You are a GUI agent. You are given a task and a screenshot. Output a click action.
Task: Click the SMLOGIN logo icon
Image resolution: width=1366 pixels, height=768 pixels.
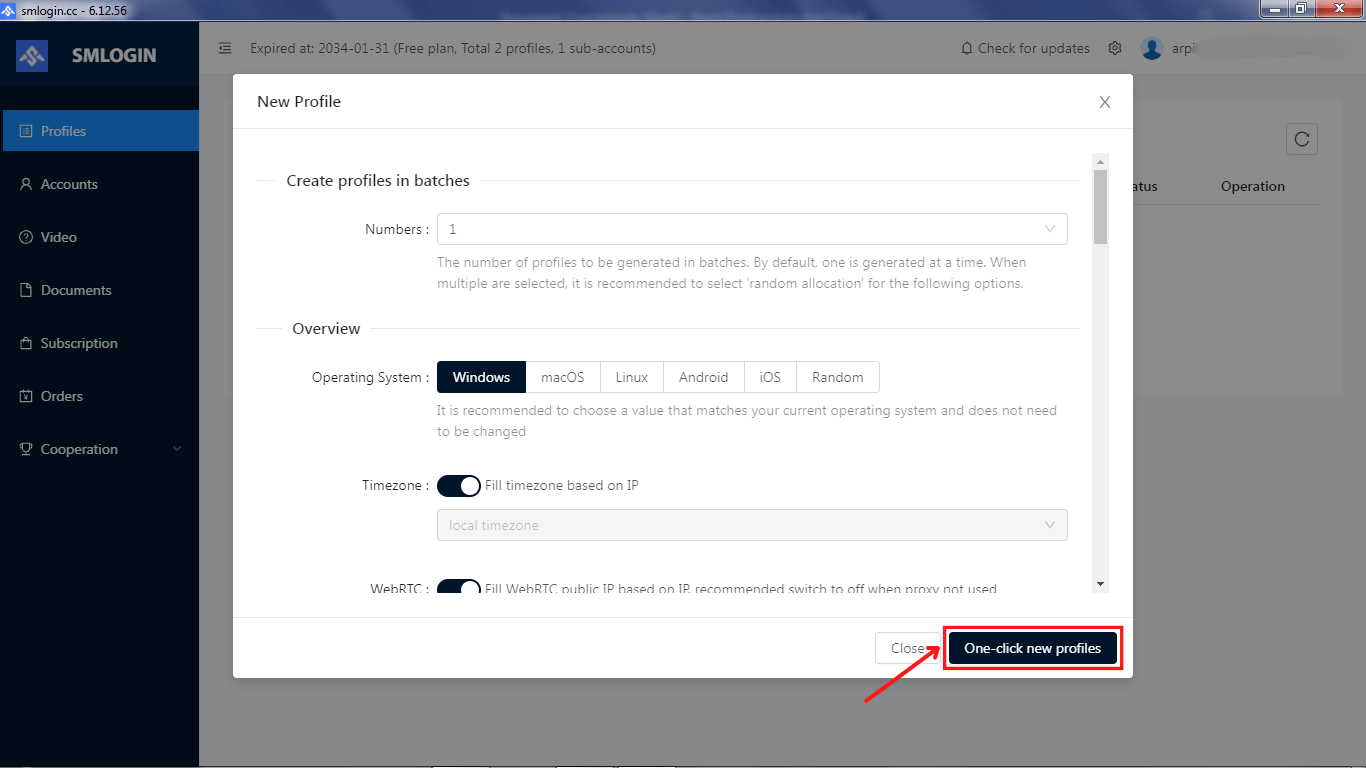point(32,55)
